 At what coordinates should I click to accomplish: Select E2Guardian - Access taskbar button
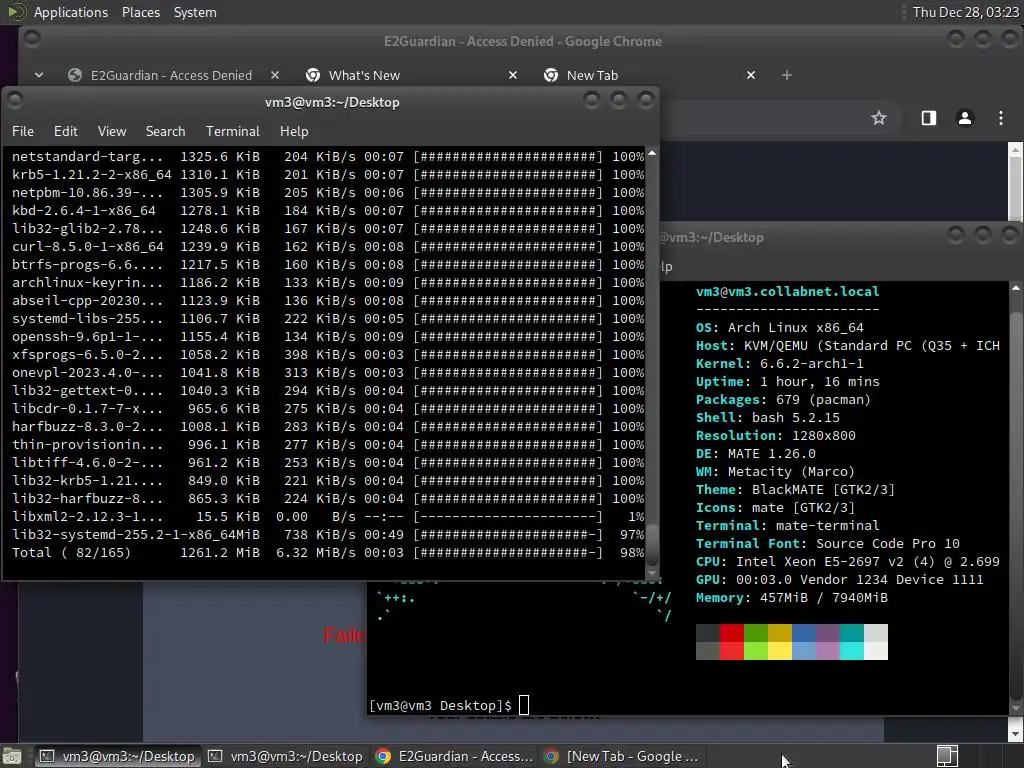point(455,756)
